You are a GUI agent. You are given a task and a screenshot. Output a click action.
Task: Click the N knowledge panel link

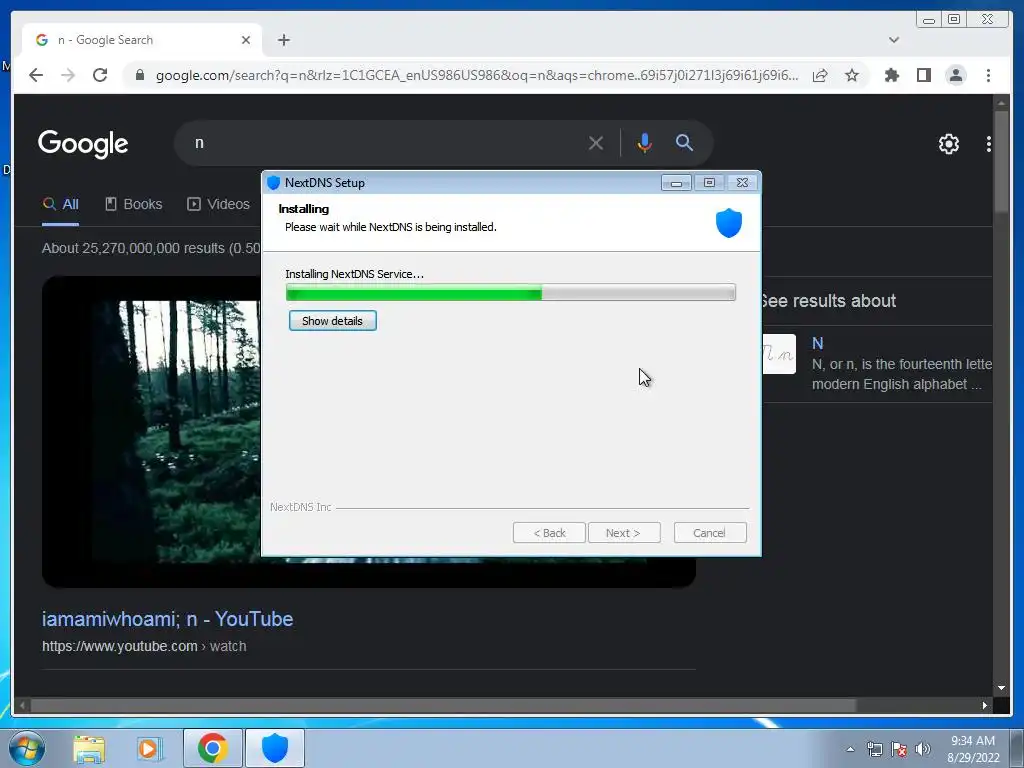click(x=818, y=344)
